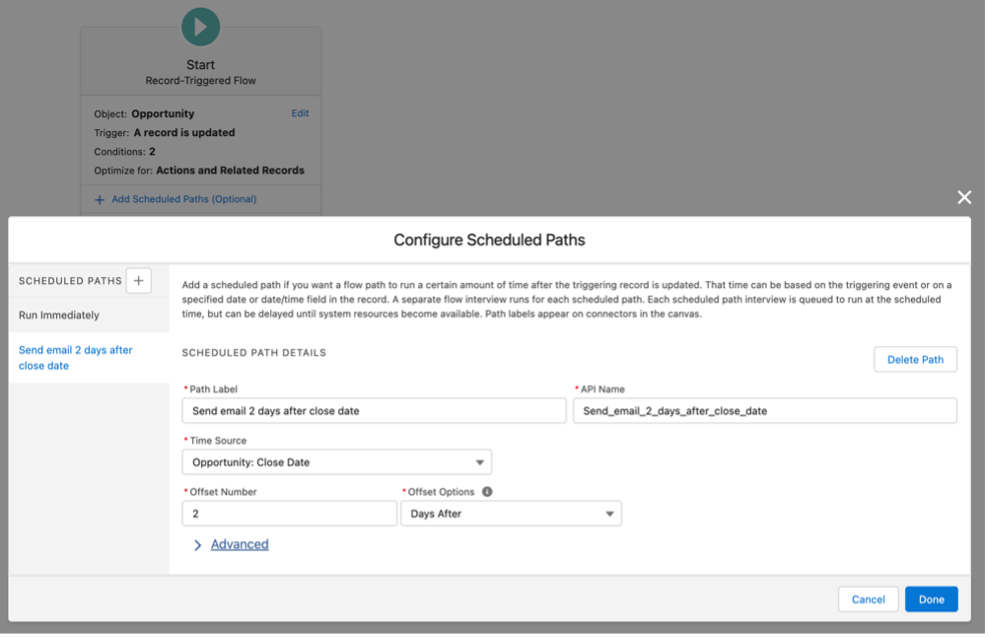Screen dimensions: 990x638
Task: Focus the Path Label input field
Action: click(x=374, y=411)
